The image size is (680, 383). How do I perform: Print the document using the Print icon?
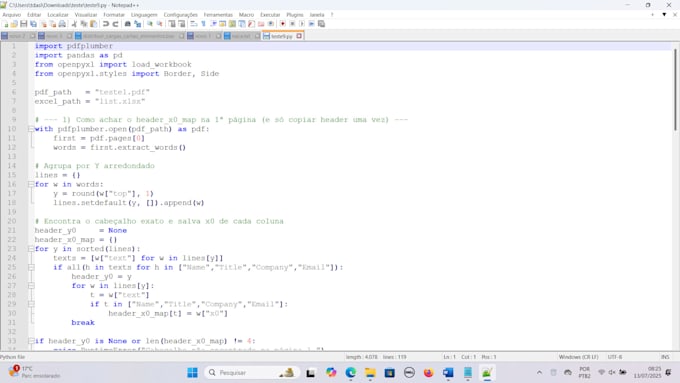(x=62, y=24)
